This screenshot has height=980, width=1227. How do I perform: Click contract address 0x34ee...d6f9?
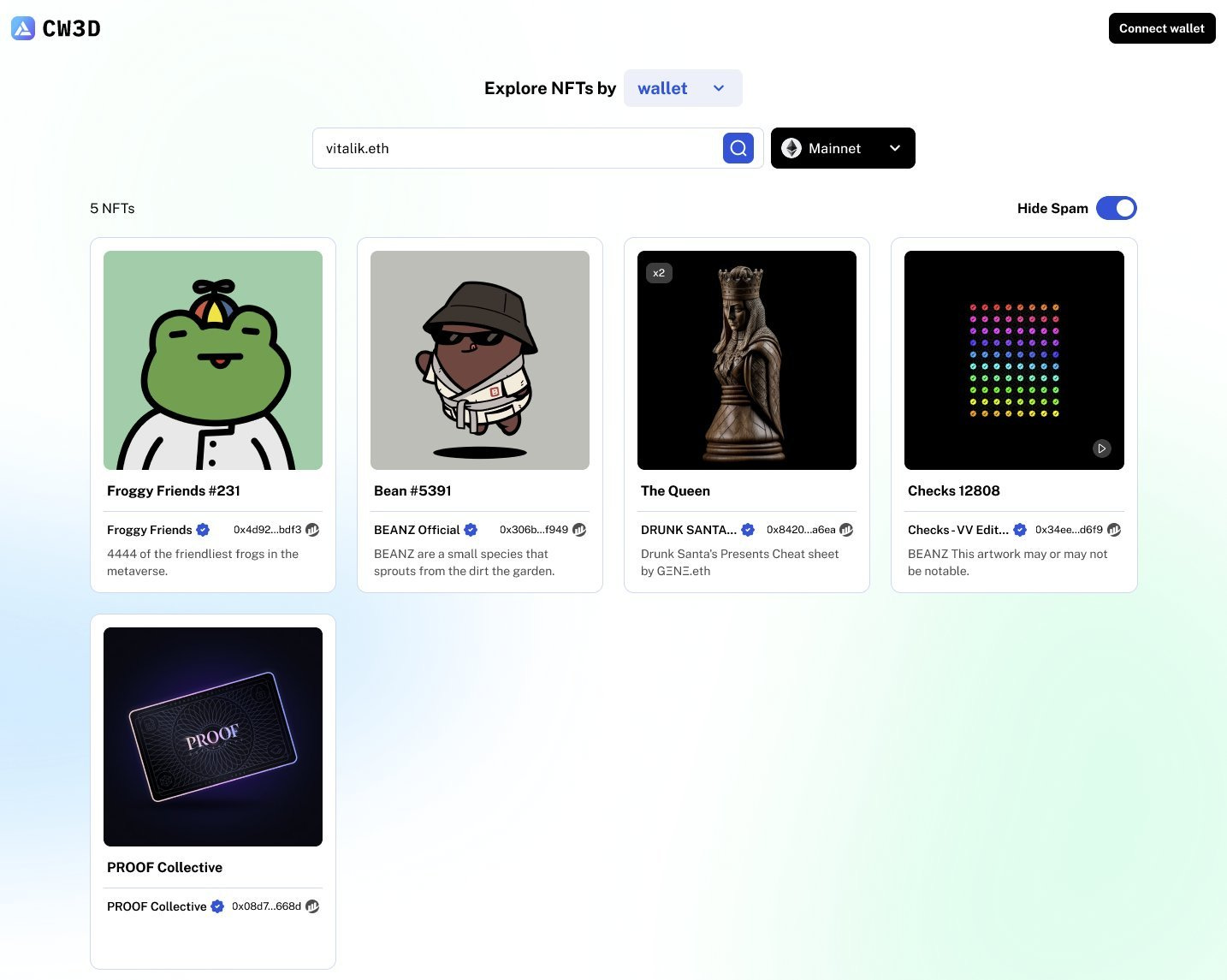(1069, 530)
